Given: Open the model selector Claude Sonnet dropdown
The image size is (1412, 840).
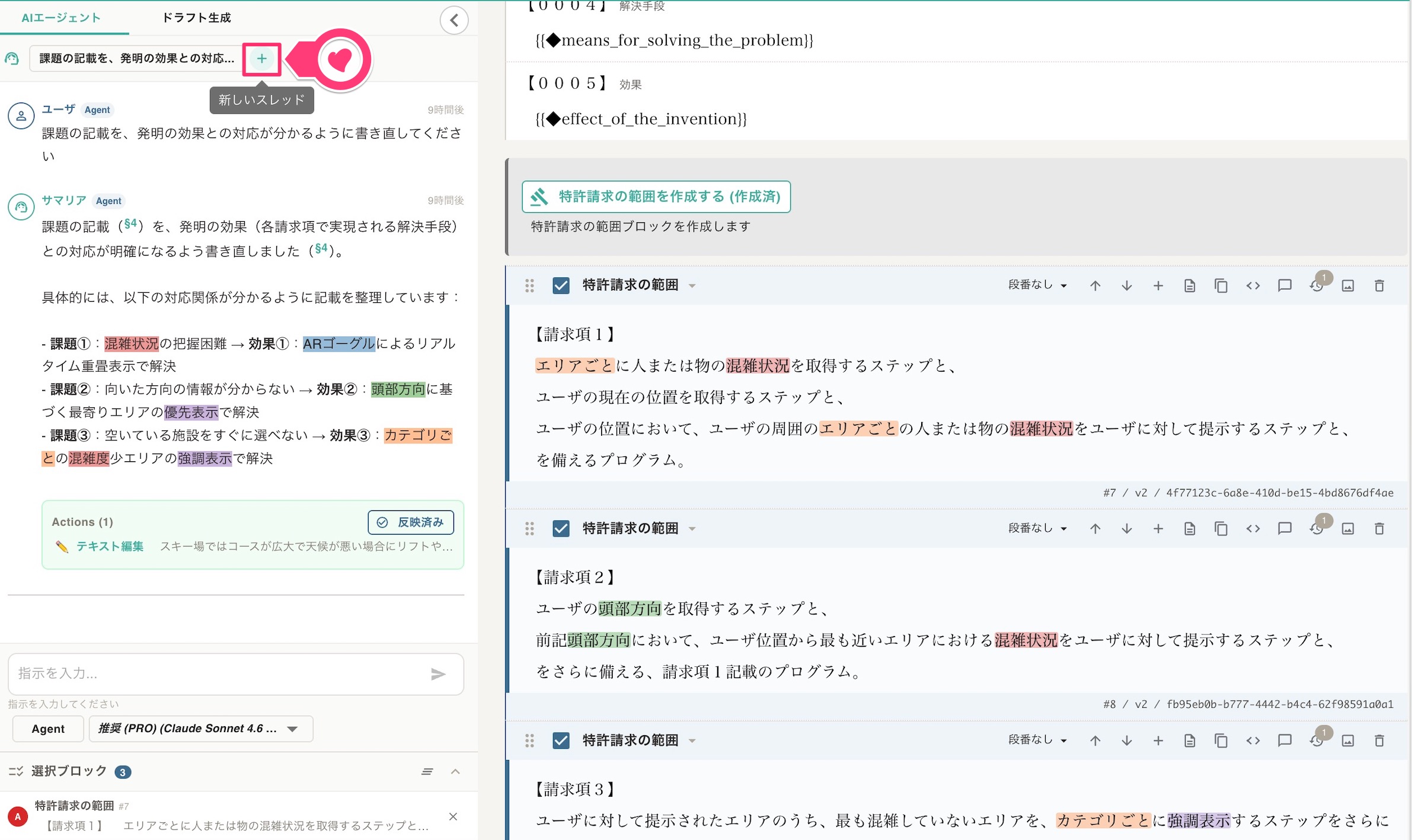Looking at the screenshot, I should coord(200,729).
